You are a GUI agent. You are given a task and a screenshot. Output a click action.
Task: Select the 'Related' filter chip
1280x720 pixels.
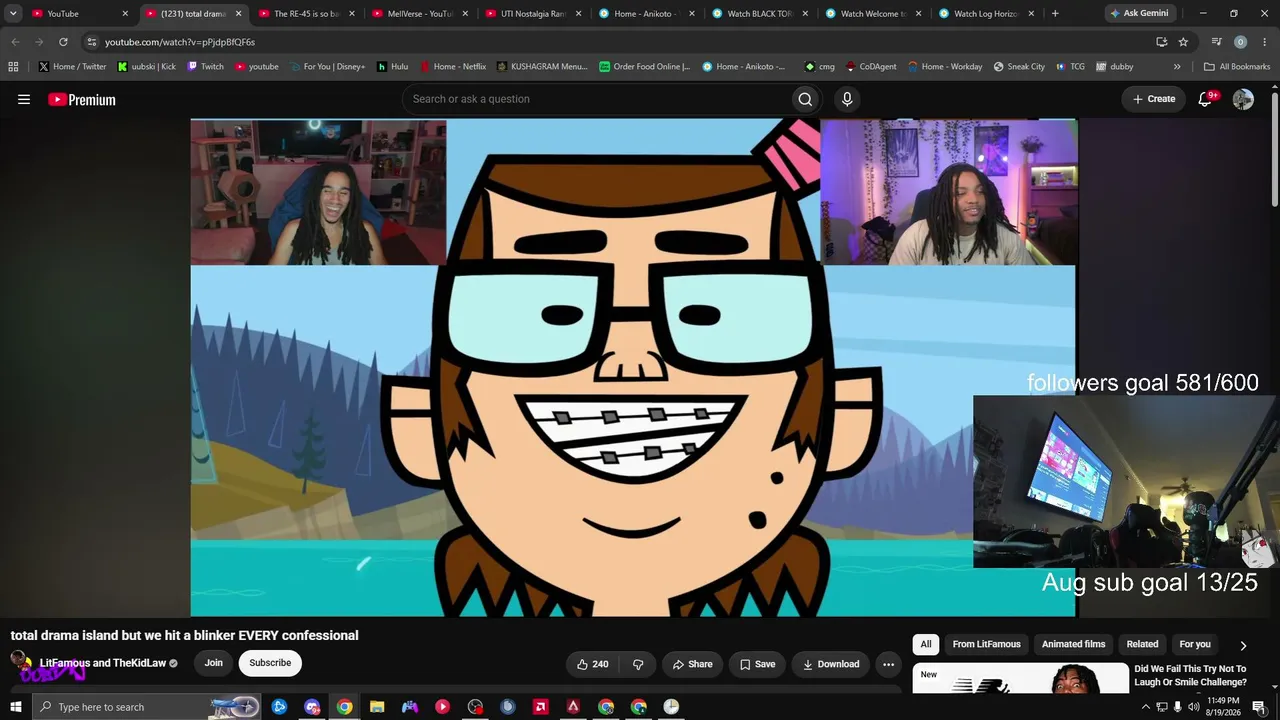[1142, 645]
